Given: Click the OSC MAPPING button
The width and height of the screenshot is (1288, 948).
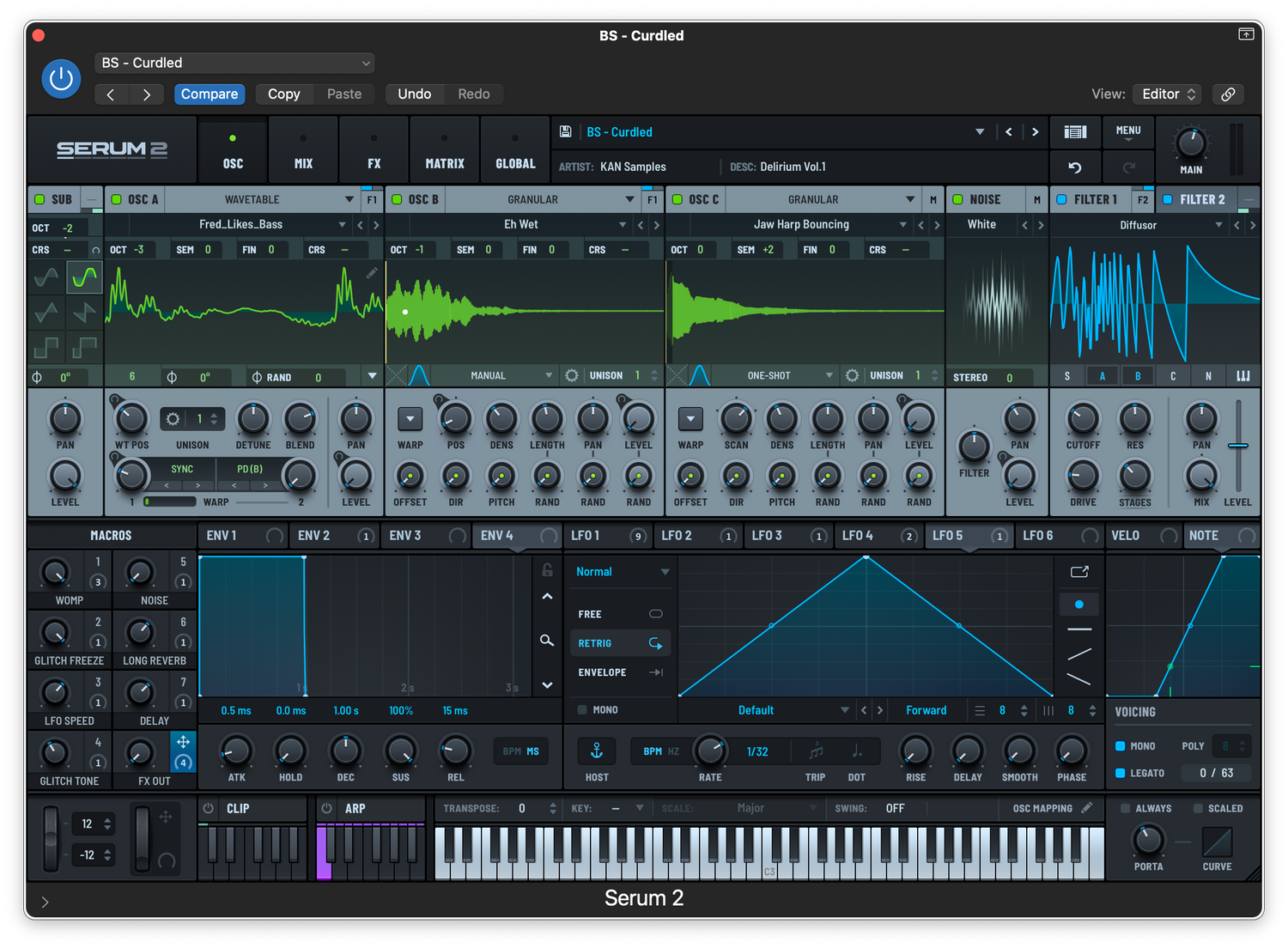Looking at the screenshot, I should tap(1042, 808).
